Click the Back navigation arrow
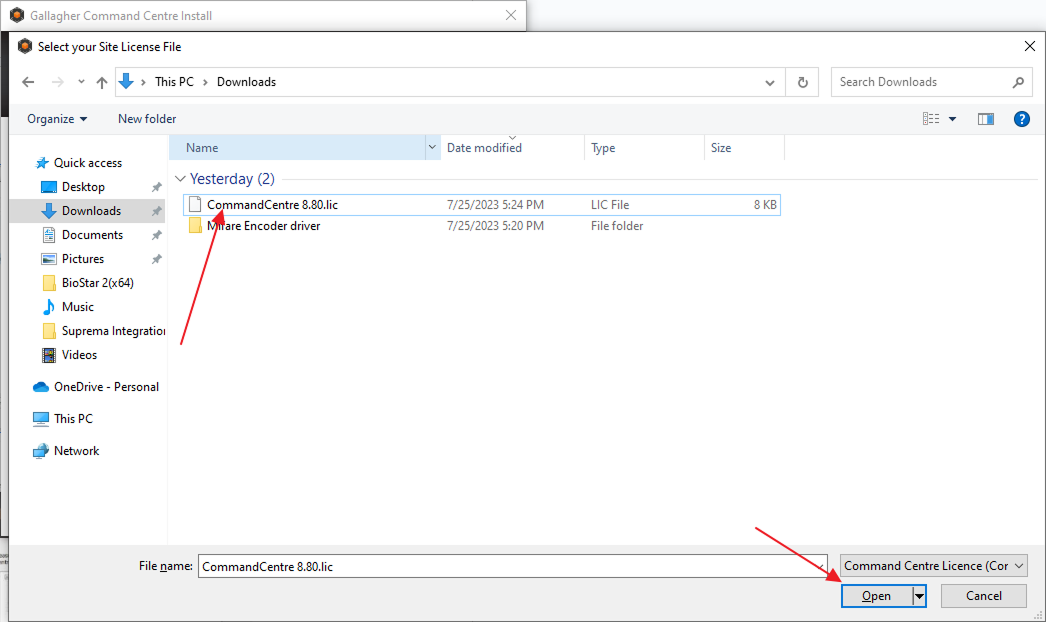The image size is (1046, 622). coord(28,82)
